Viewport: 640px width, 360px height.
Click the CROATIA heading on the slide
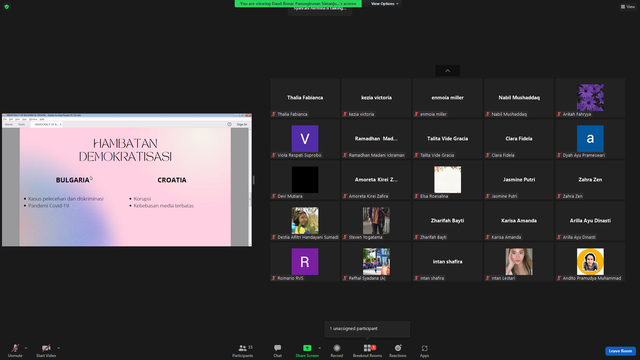(x=172, y=180)
